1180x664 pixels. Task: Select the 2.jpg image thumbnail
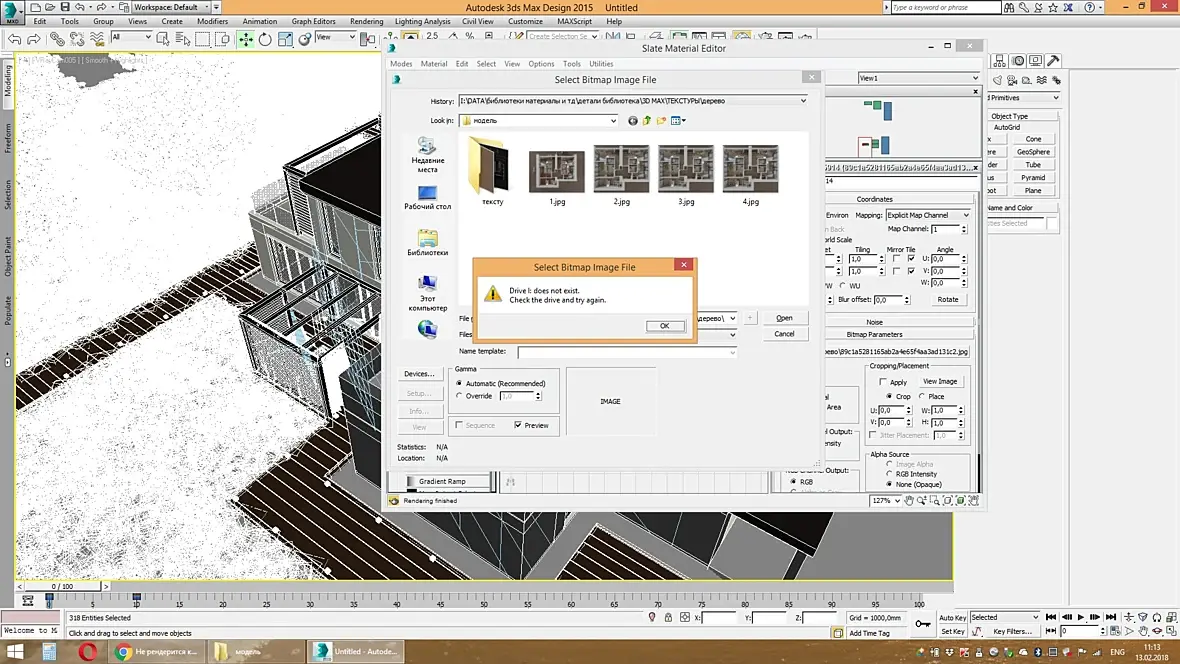click(621, 170)
